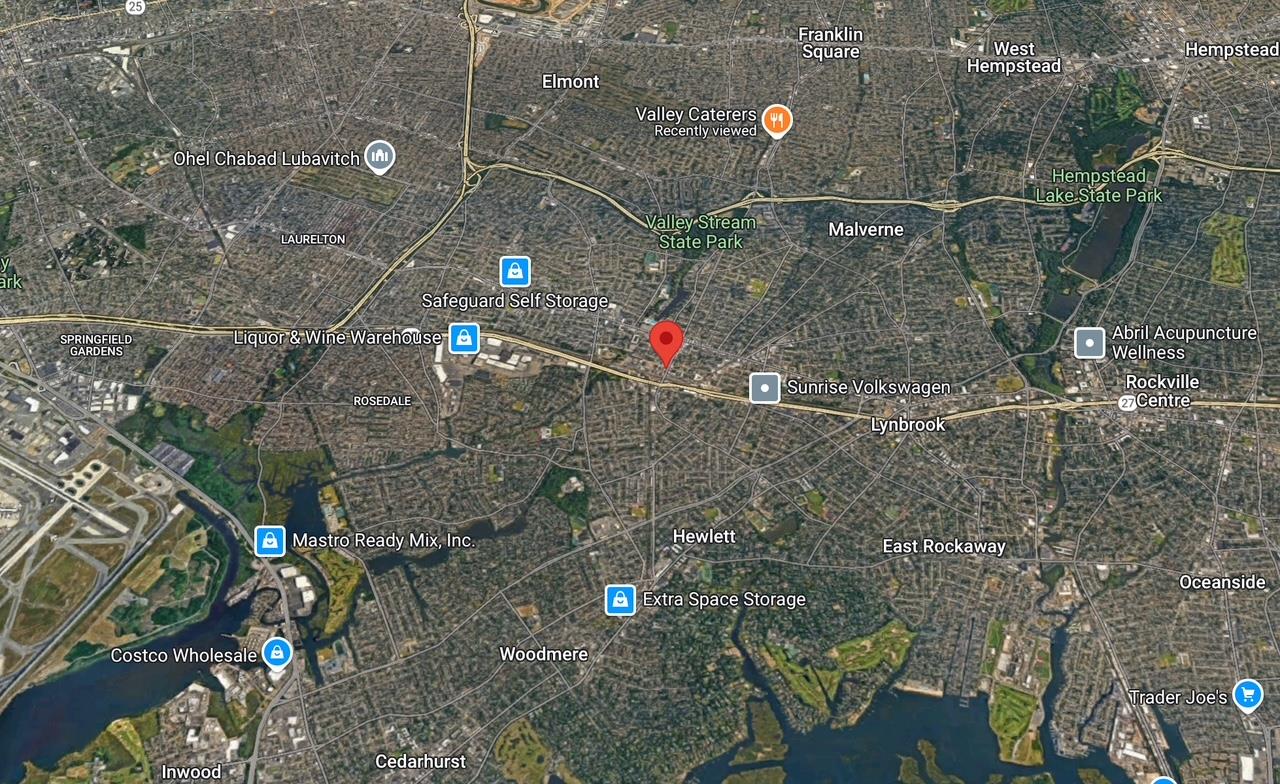Click the Route 27 highway shield
Screen dimensions: 1280x784
point(1127,403)
